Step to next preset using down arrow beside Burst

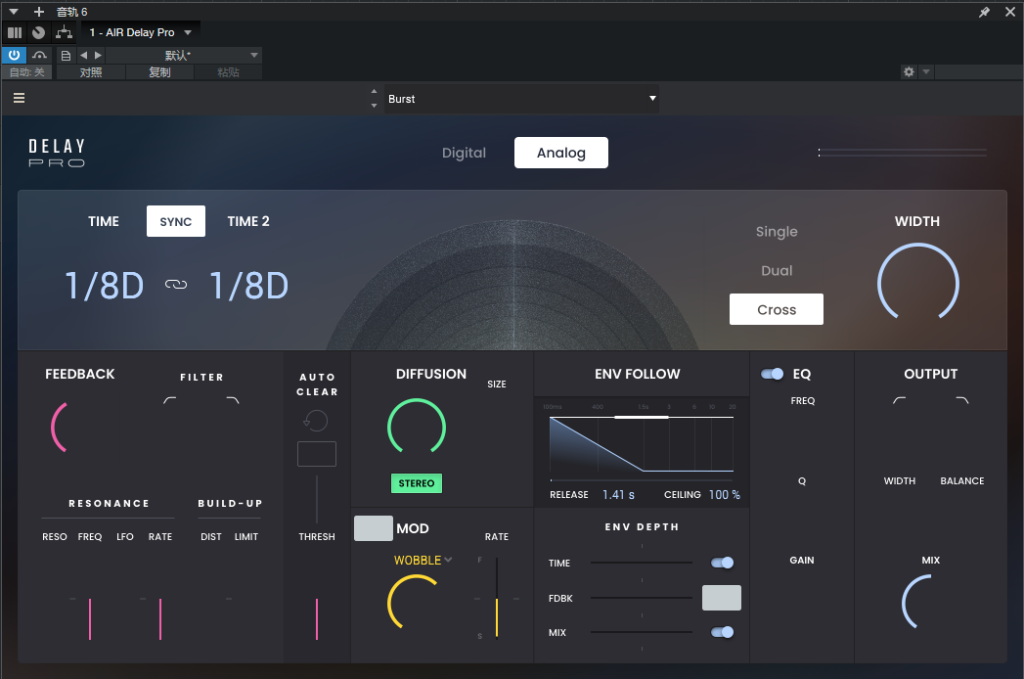click(374, 105)
